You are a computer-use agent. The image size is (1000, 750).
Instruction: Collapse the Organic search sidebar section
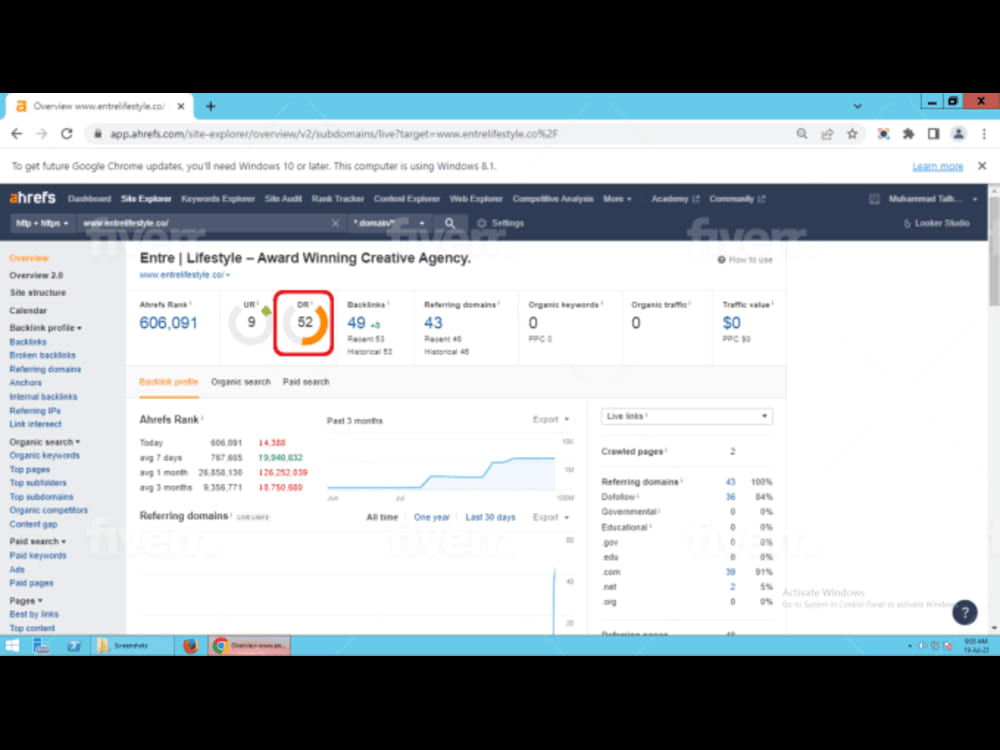point(45,442)
